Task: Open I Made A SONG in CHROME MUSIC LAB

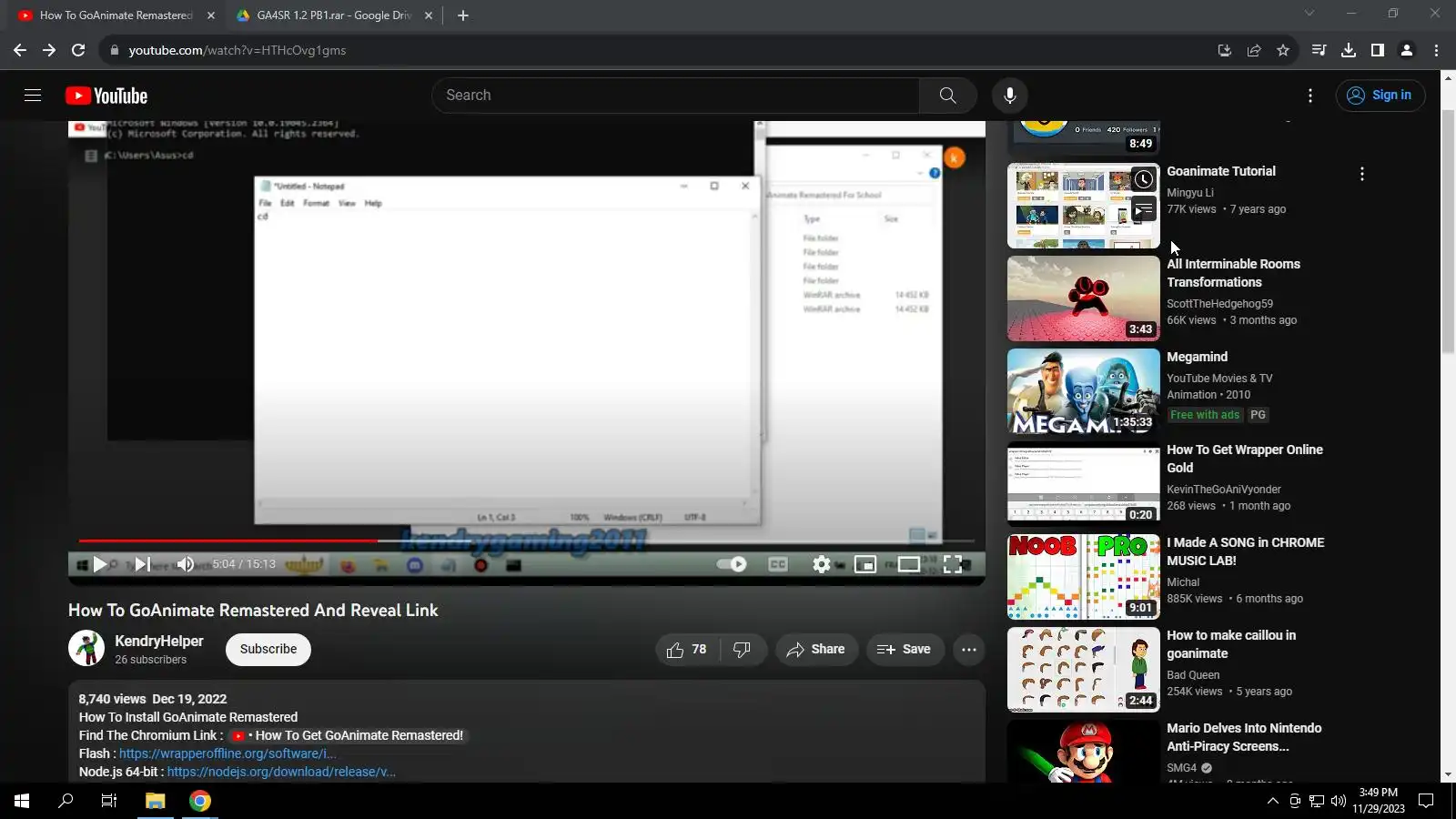Action: (1246, 551)
